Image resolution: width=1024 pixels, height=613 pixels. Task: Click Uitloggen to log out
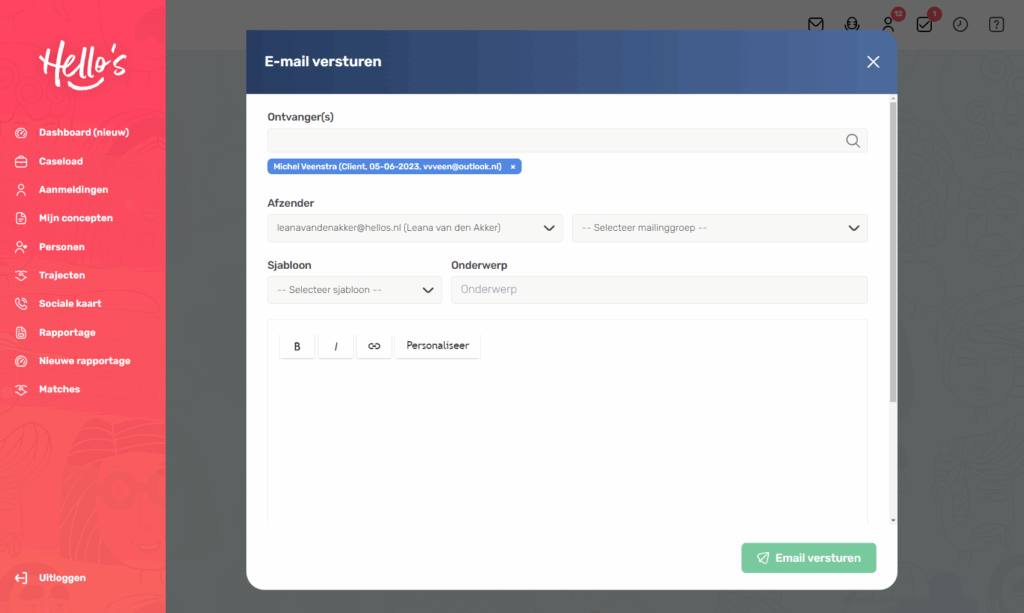(62, 578)
